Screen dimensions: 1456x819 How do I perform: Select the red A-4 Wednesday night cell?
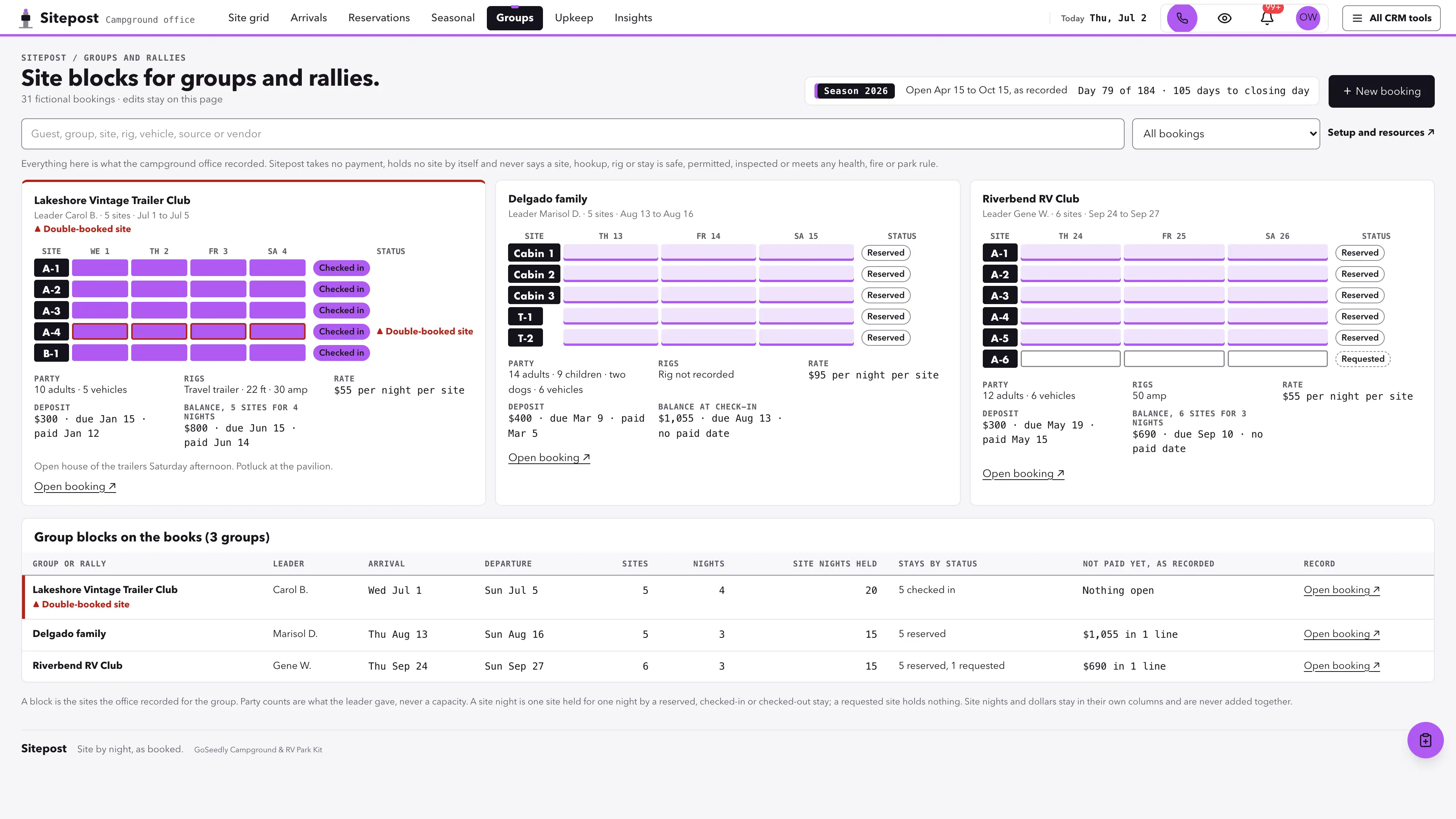(x=100, y=331)
